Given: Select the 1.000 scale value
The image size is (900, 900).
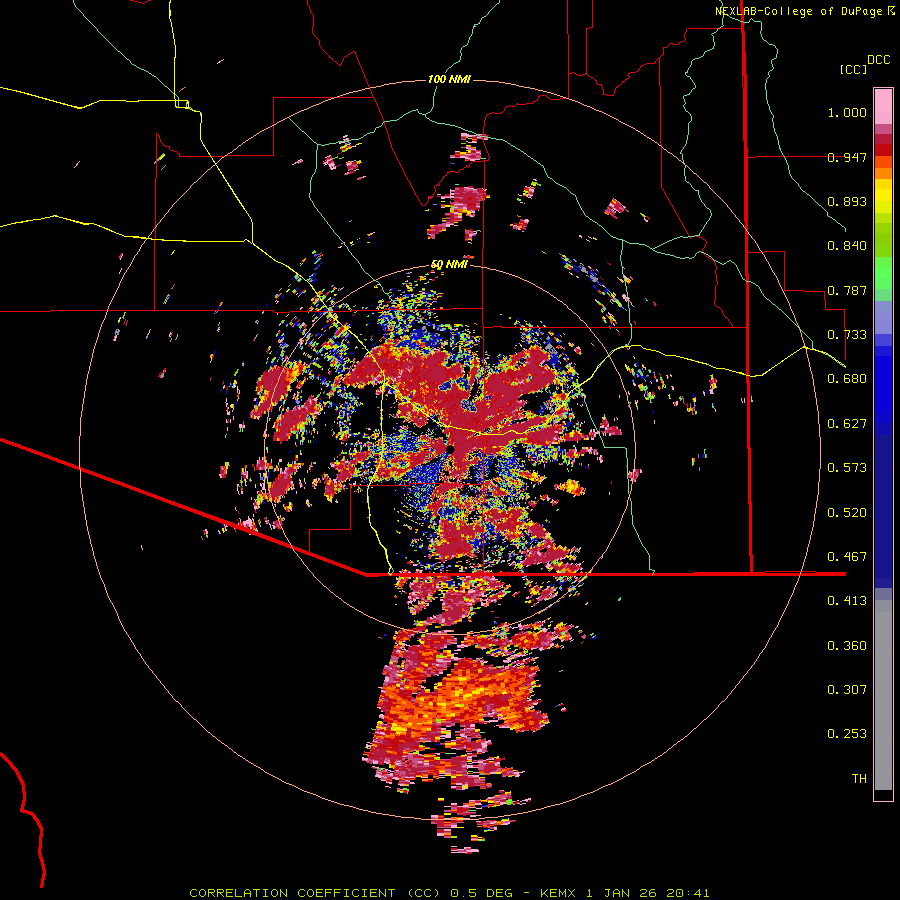Looking at the screenshot, I should (x=847, y=112).
